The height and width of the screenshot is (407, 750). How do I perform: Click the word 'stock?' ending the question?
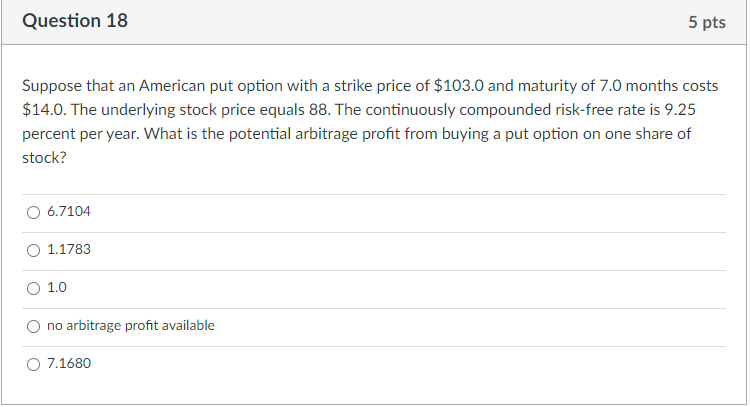(43, 157)
